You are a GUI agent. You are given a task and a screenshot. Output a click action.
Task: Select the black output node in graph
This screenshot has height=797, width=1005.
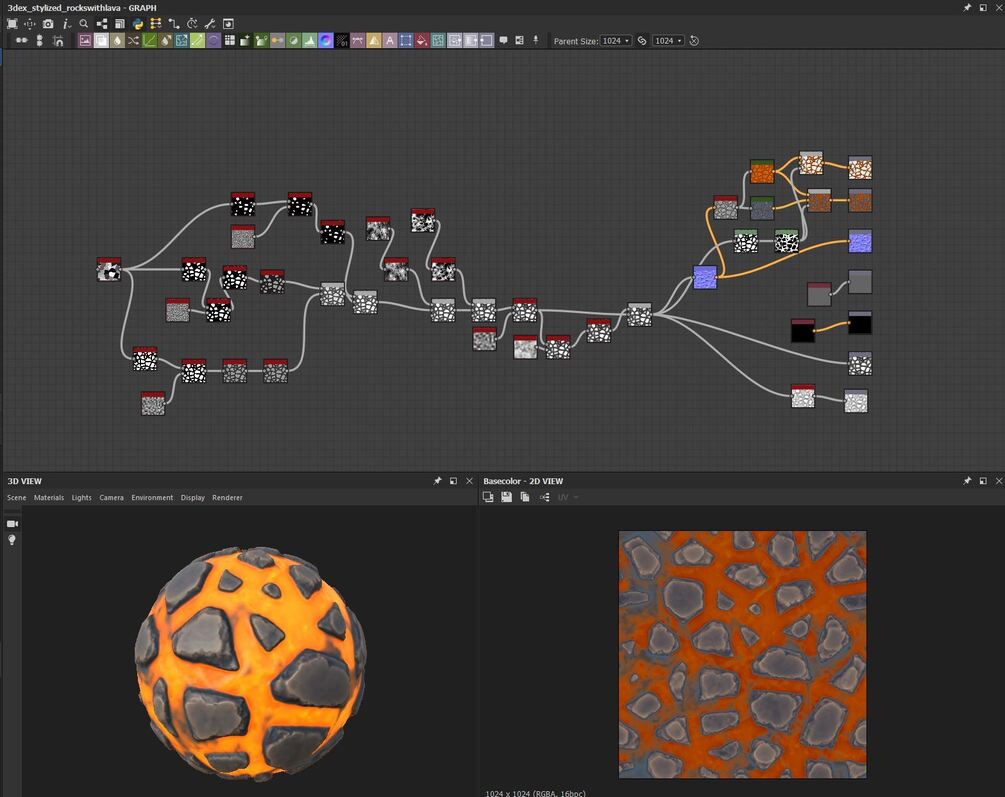[x=860, y=323]
